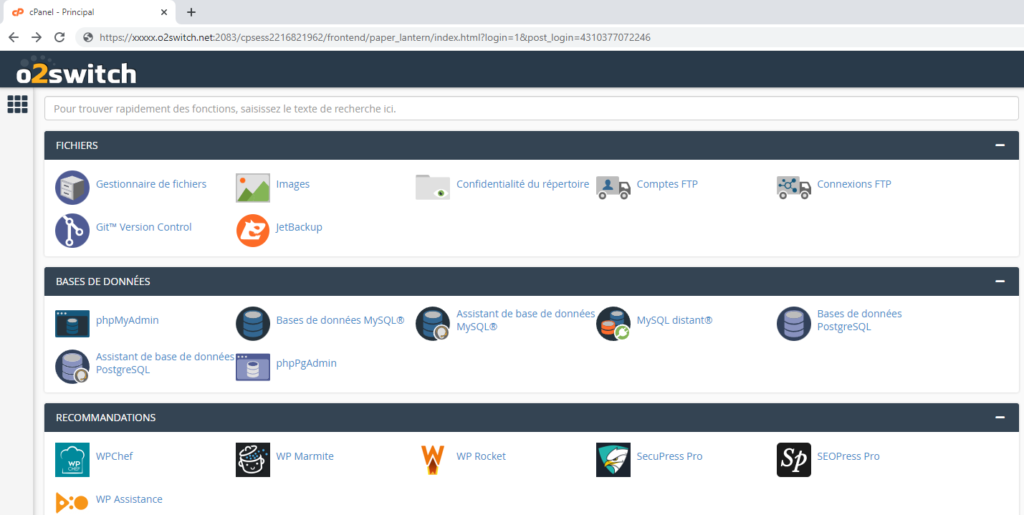
Task: Collapse the BASES DE DONNÉES section
Action: click(1000, 281)
